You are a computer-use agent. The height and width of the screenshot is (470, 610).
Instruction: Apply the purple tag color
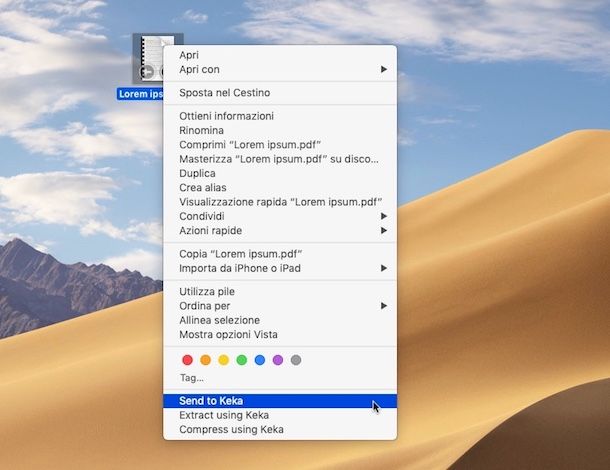coord(278,360)
